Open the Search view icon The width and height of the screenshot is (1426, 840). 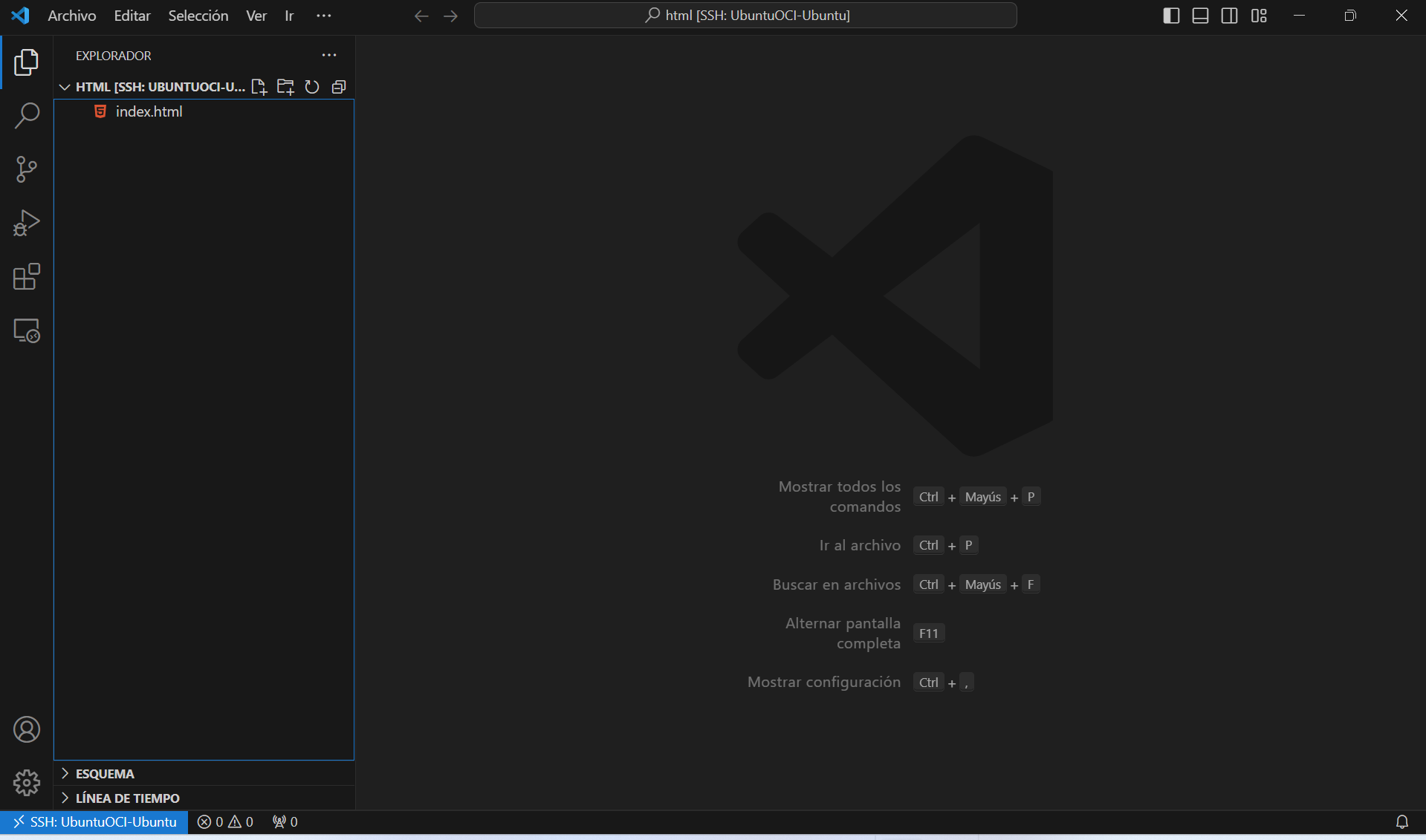click(27, 116)
